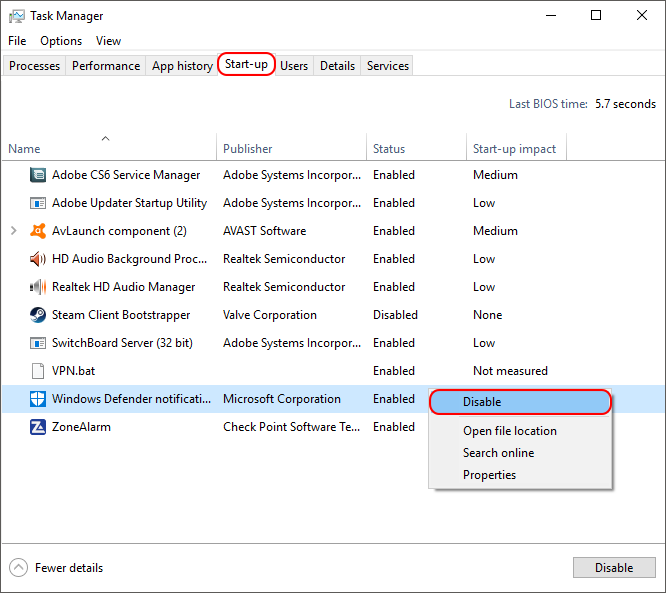Maximize the Task Manager window
Image resolution: width=666 pixels, height=593 pixels.
pos(596,15)
